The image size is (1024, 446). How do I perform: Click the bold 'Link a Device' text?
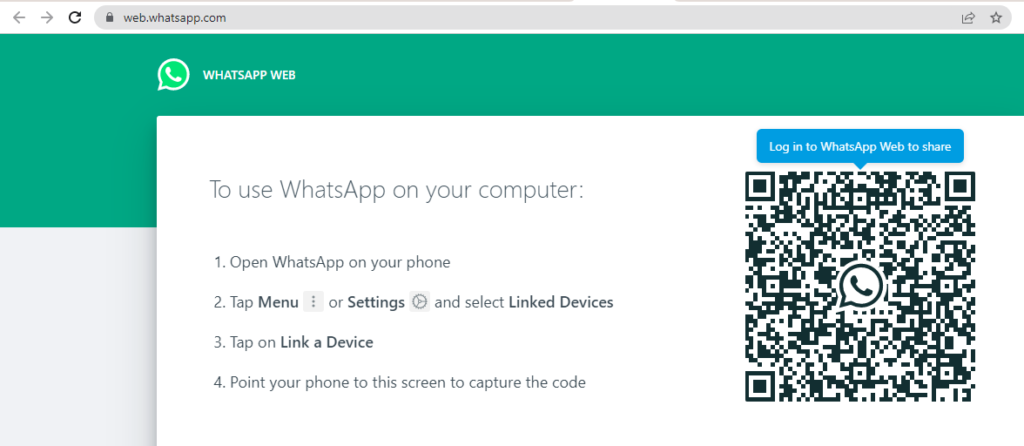(326, 342)
